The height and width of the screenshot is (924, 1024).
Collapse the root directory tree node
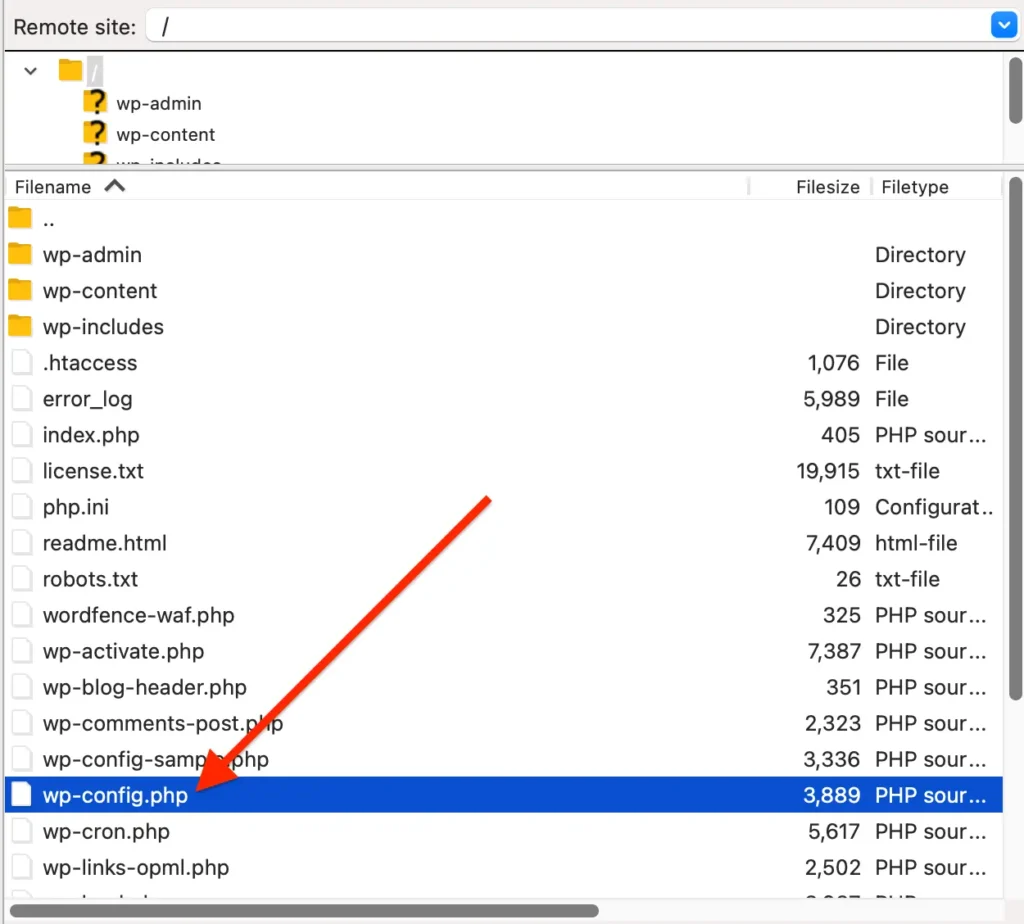pyautogui.click(x=29, y=70)
